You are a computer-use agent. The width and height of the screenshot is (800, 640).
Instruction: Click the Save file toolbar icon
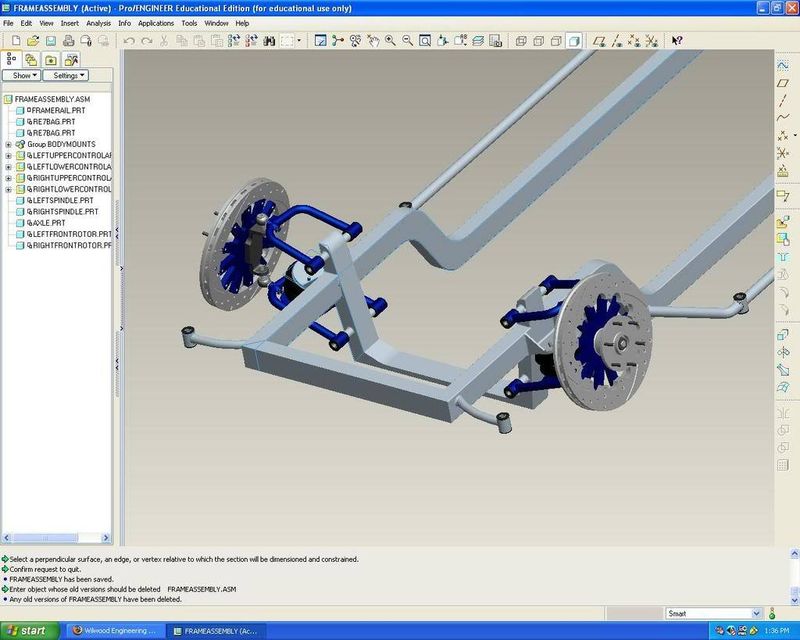[x=51, y=41]
